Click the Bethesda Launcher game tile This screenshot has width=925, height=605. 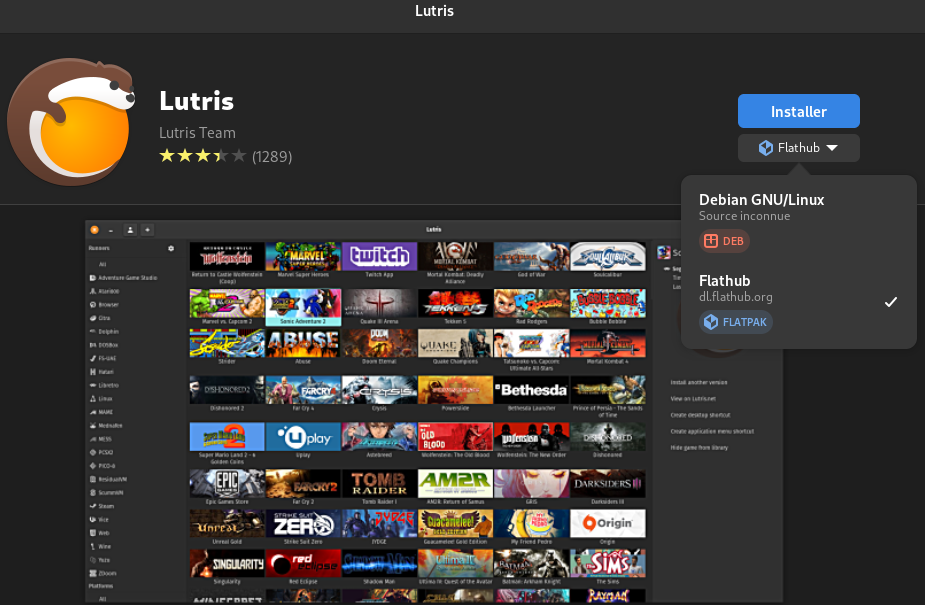coord(532,394)
